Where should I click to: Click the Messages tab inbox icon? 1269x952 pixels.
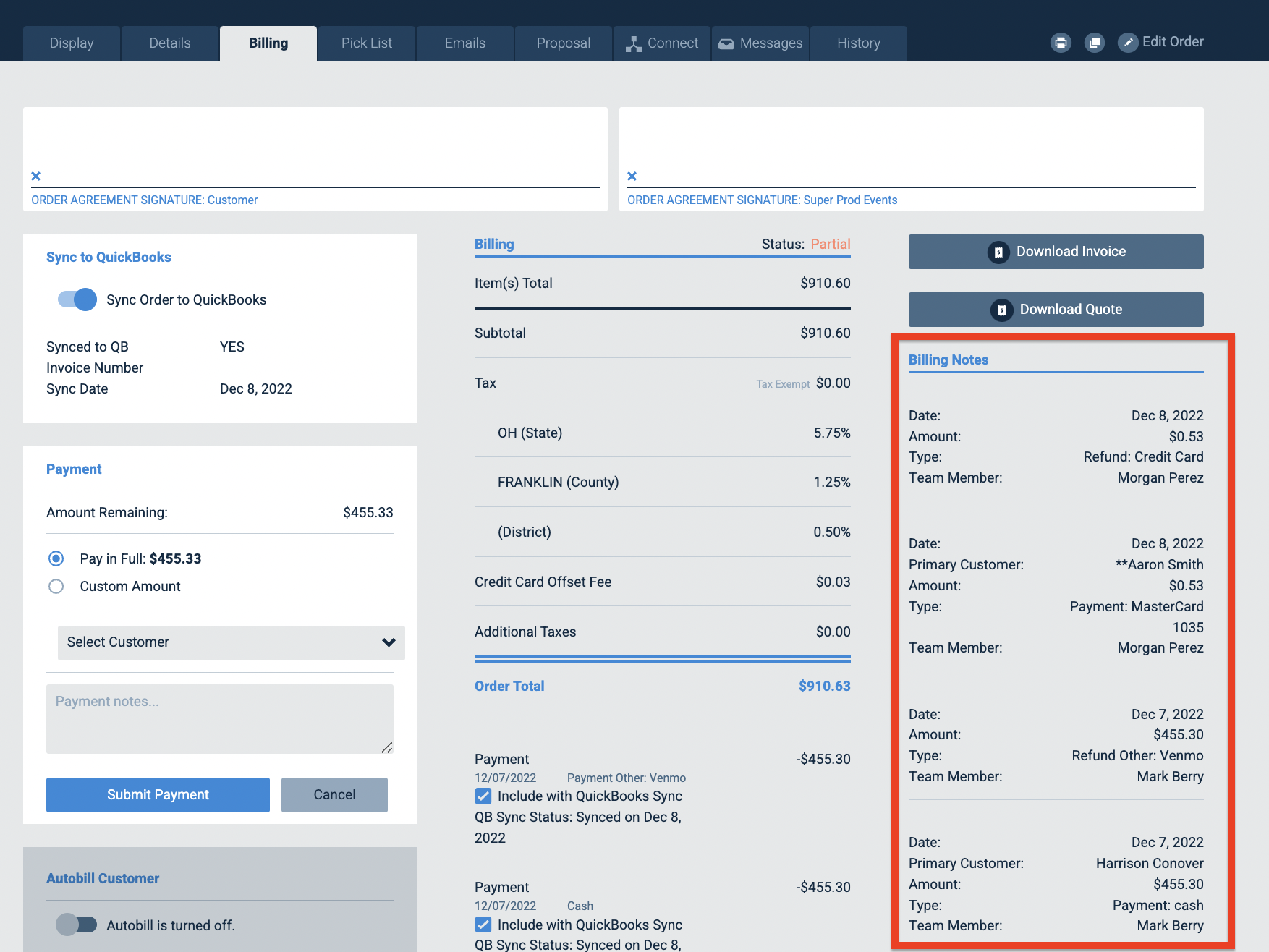coord(726,44)
